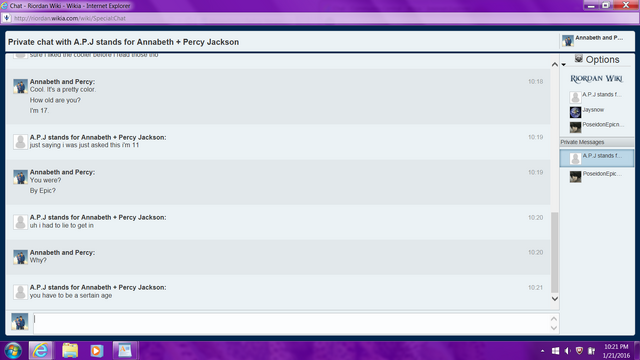This screenshot has height=360, width=640.
Task: Collapse the user list arrow beside Options
Action: [564, 64]
